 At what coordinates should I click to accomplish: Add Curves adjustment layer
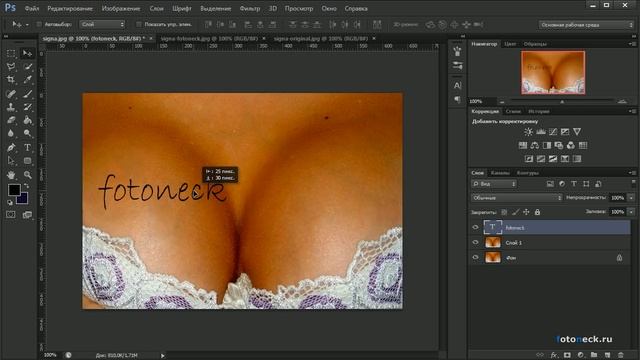coord(553,132)
